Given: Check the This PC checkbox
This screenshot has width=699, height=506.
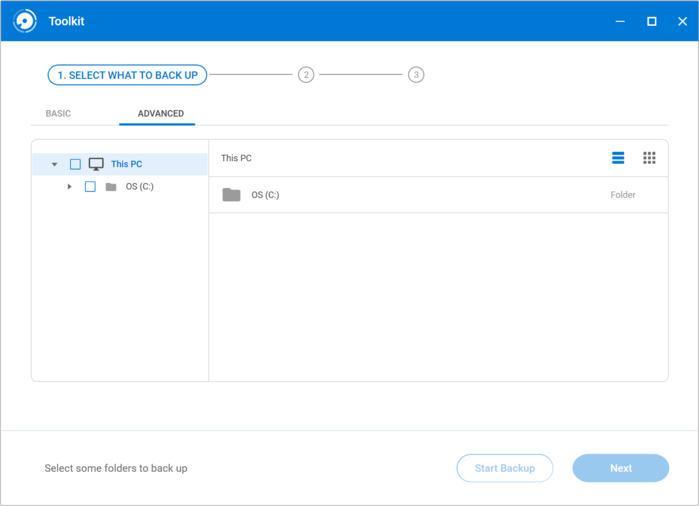Looking at the screenshot, I should point(75,164).
